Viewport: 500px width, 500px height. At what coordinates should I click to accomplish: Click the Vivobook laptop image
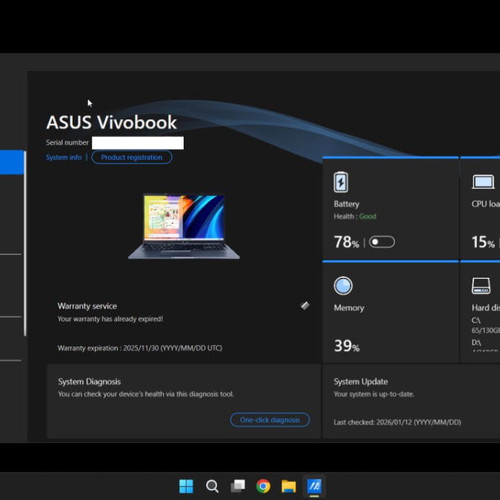(184, 227)
